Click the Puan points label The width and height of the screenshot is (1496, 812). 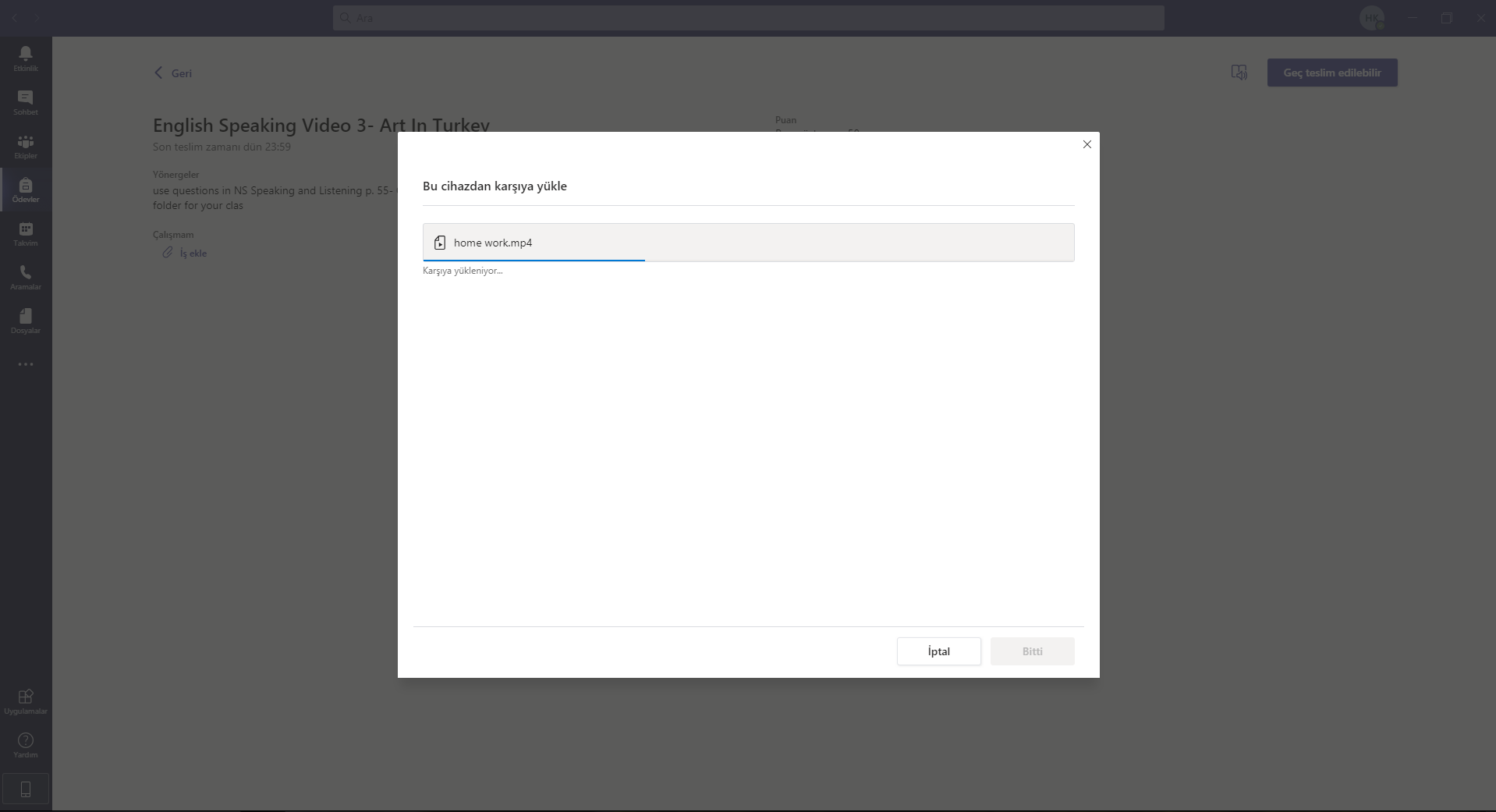tap(785, 120)
